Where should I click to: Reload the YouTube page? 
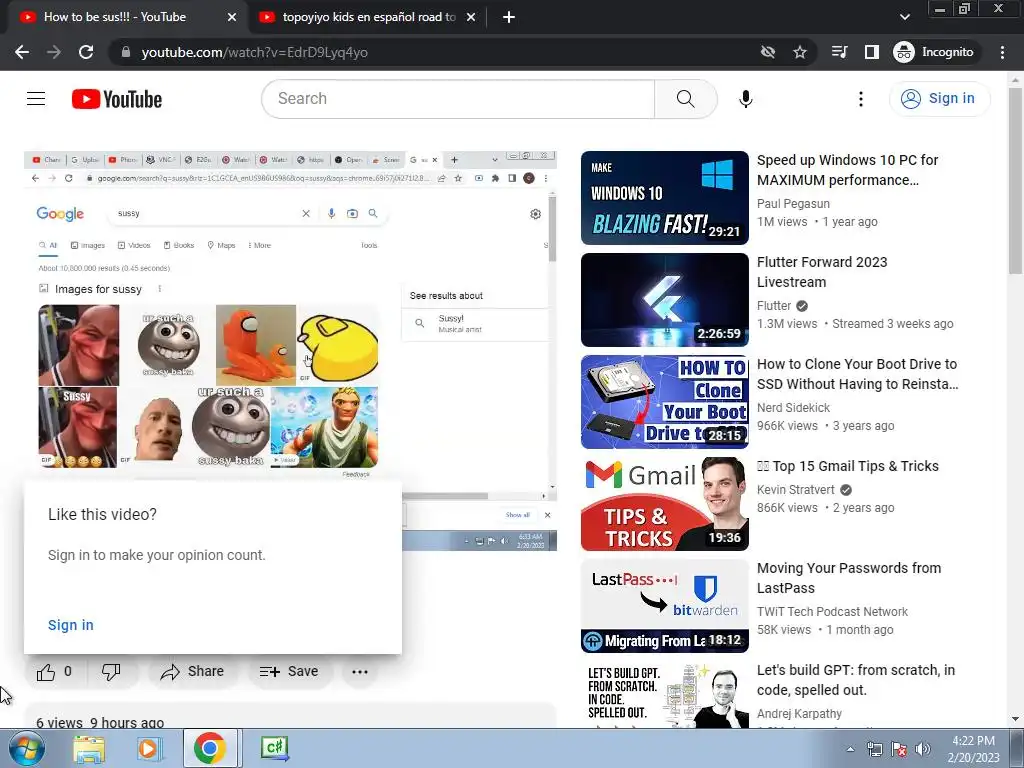click(86, 52)
